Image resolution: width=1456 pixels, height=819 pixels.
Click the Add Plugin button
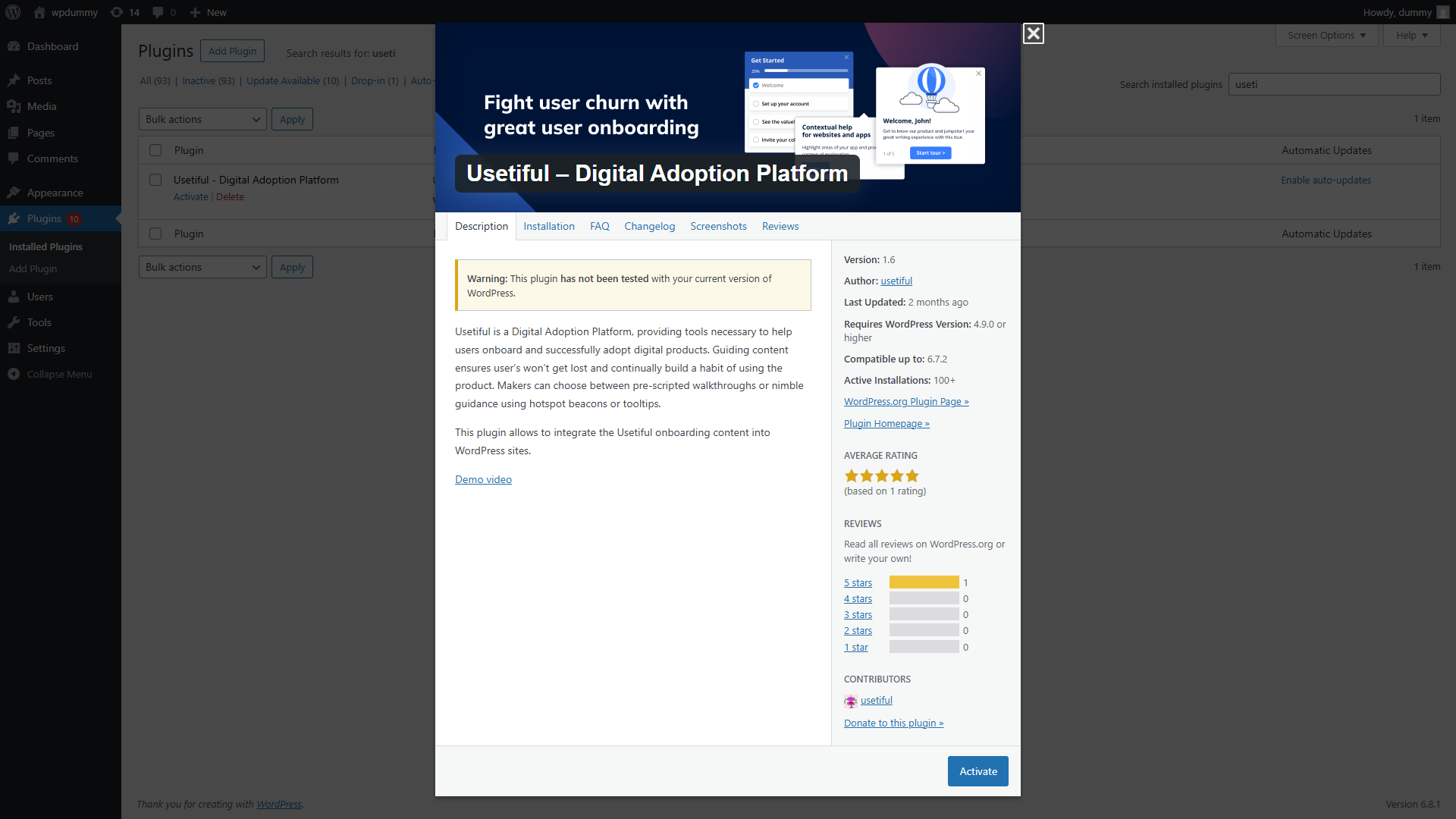pyautogui.click(x=233, y=51)
